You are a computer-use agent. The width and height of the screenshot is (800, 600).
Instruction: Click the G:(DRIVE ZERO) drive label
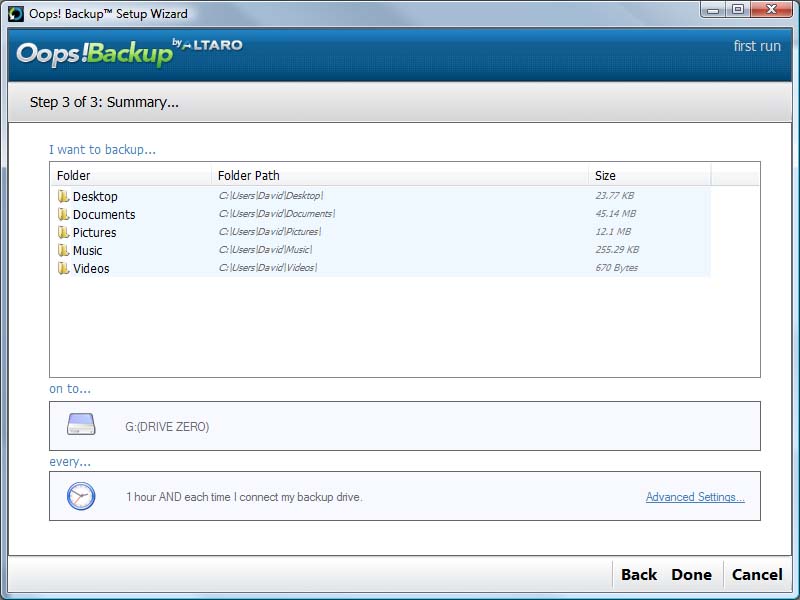coord(167,427)
